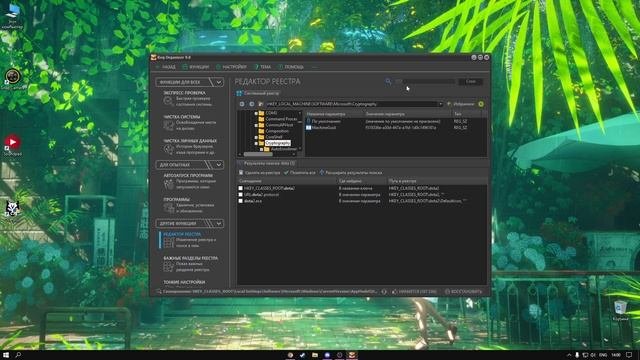Click ВОССТАНОВИТЬ in status bar
The image size is (640, 360).
[463, 292]
